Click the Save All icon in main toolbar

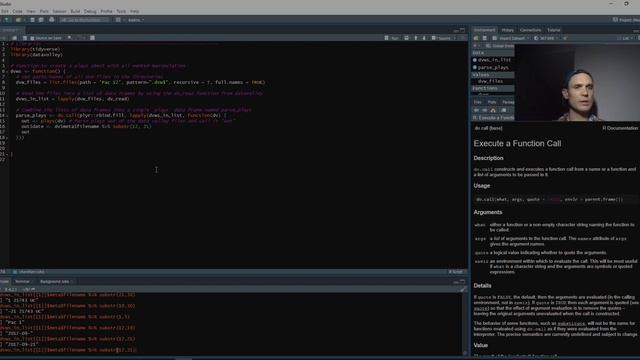41,20
